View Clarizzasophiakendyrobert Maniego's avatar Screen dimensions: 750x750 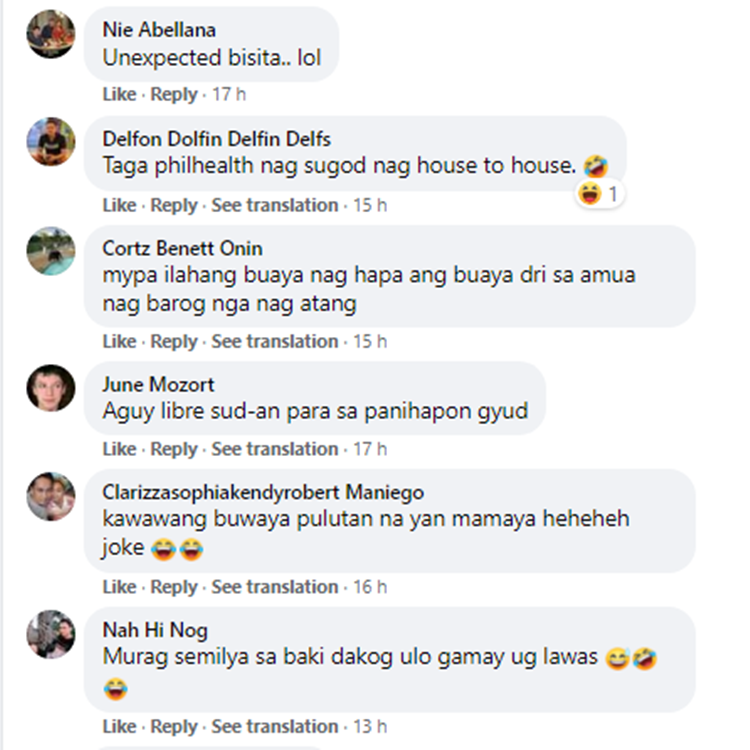pos(51,496)
